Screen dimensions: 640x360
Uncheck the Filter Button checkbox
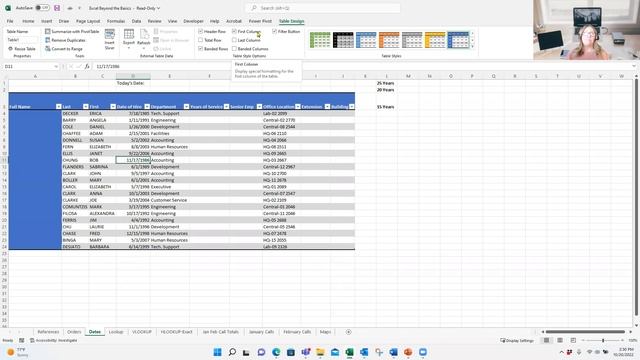pos(275,31)
